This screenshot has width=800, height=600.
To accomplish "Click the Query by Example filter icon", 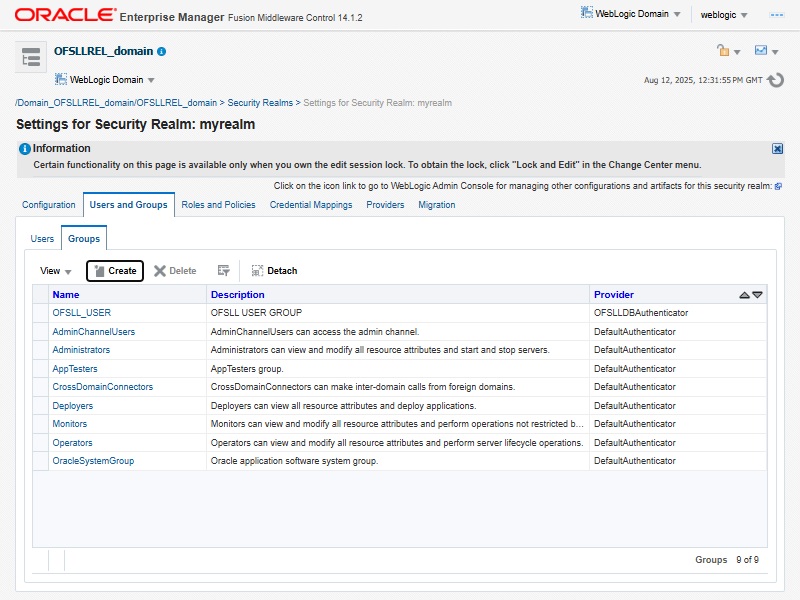I will (224, 271).
